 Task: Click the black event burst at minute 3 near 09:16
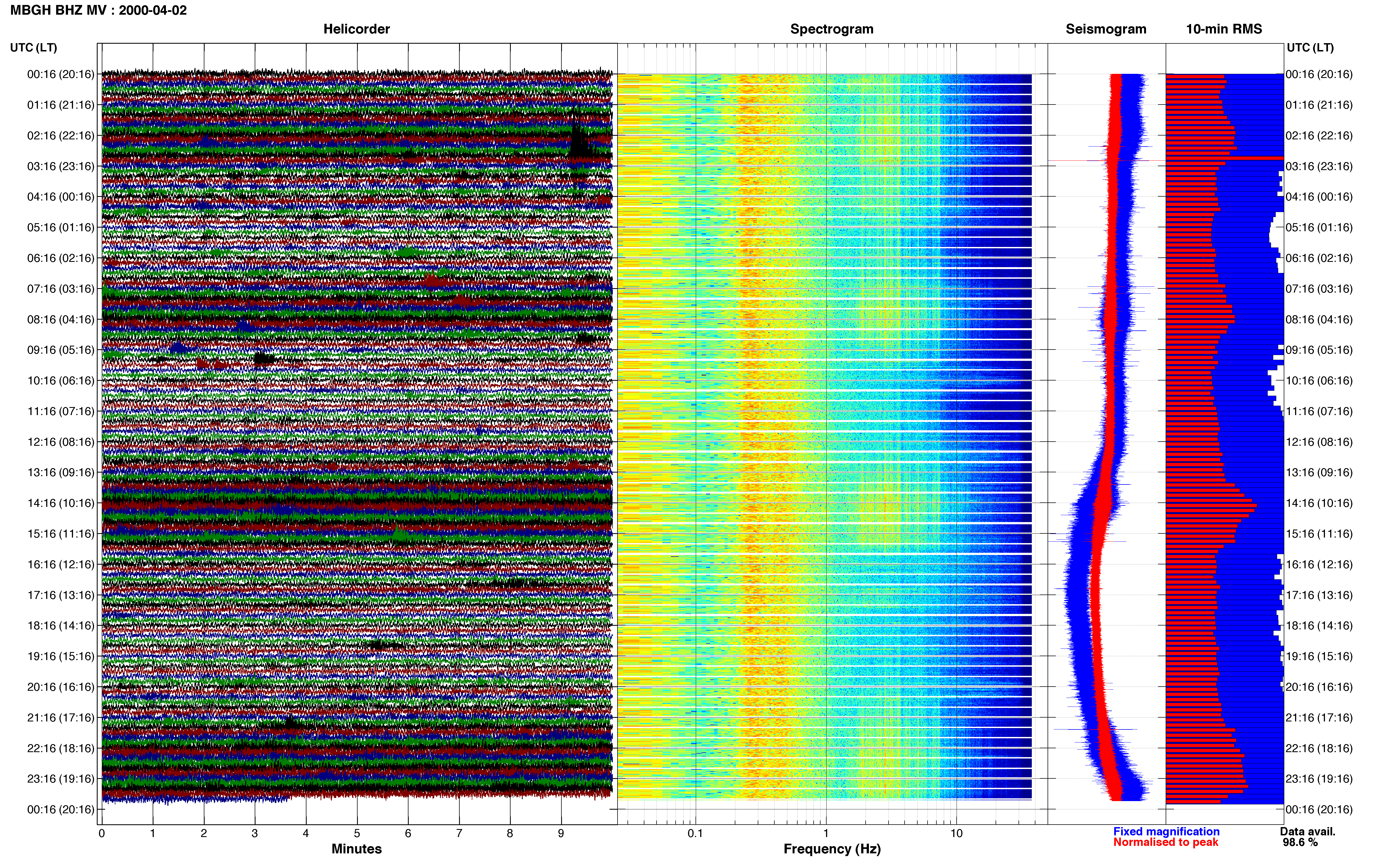click(264, 359)
